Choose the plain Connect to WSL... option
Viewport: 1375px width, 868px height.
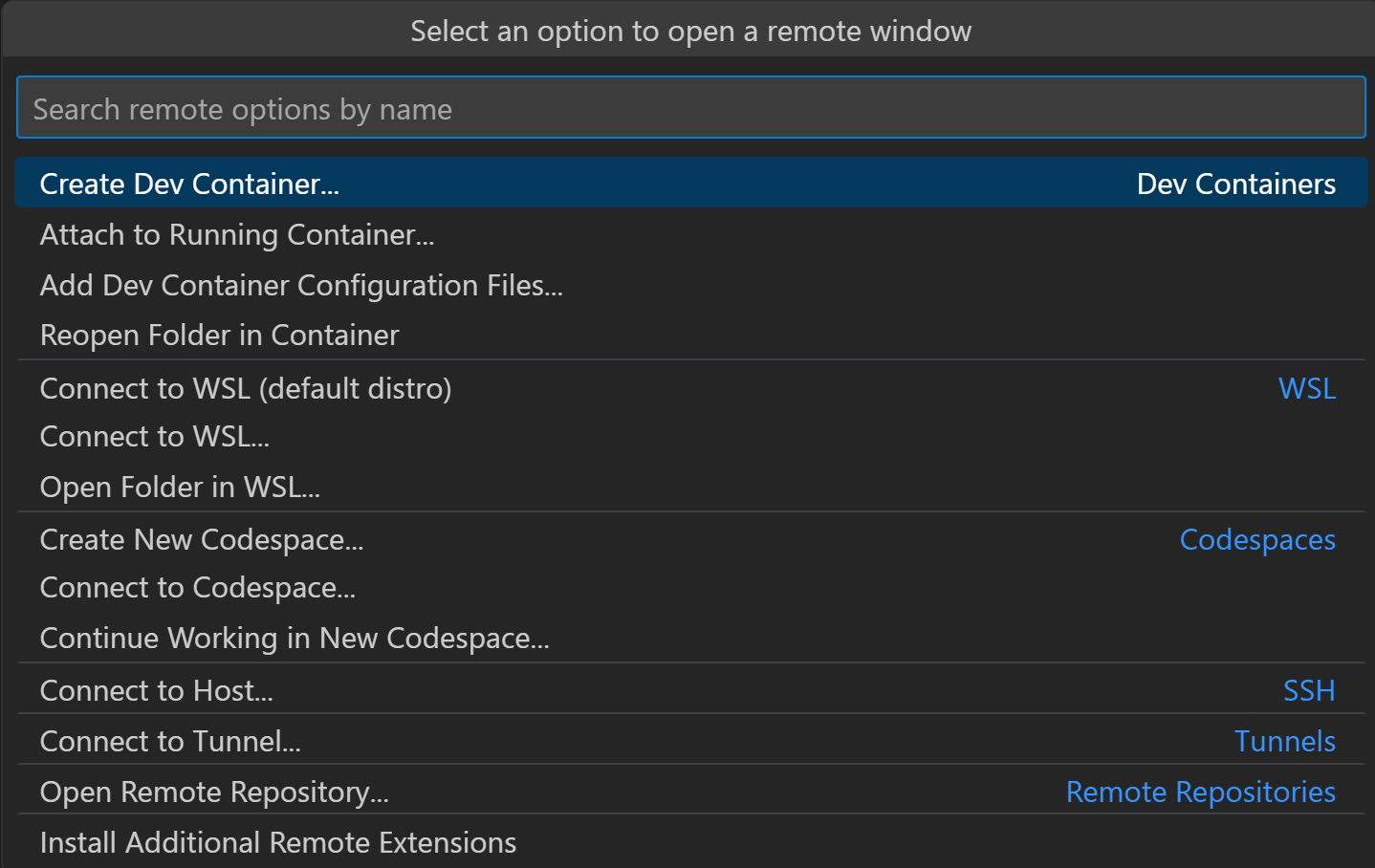click(690, 437)
